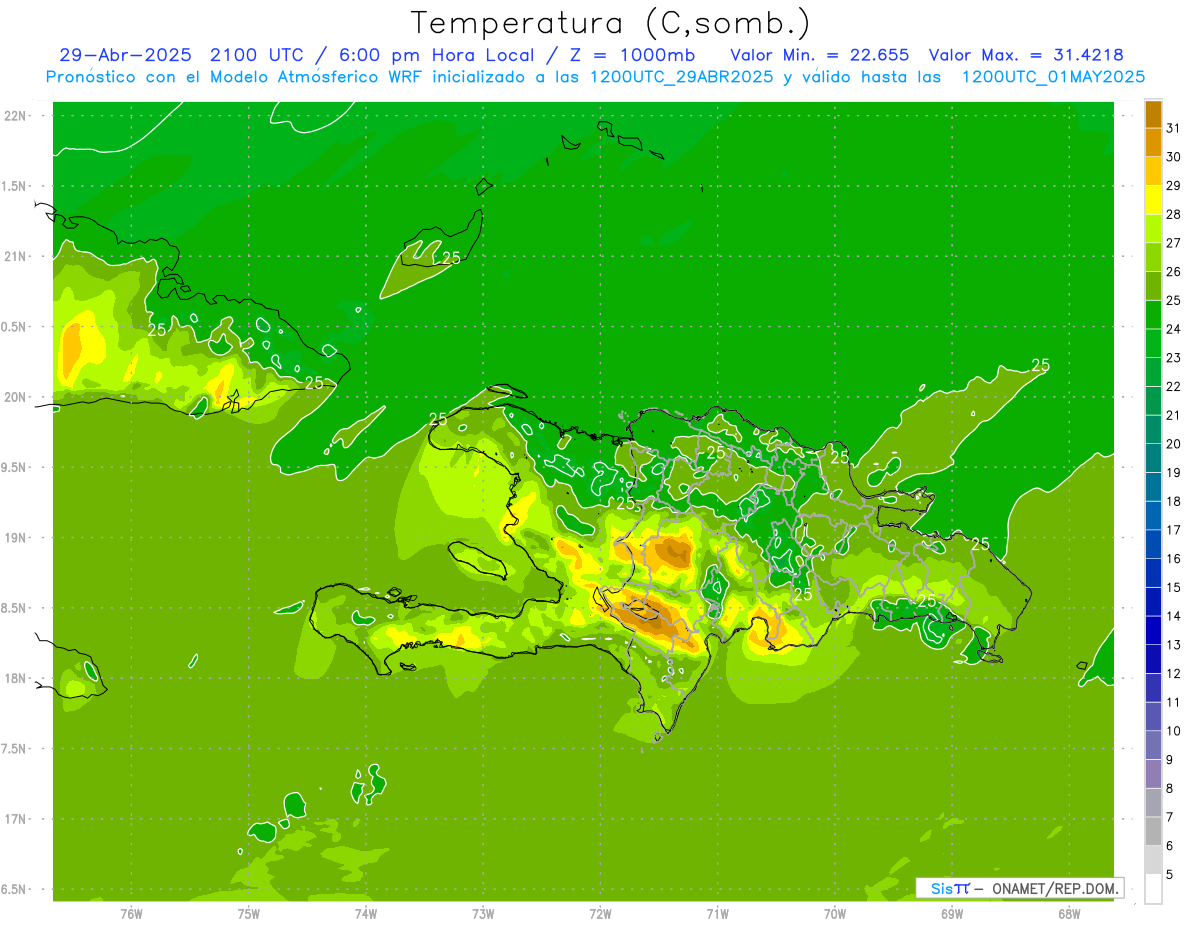Click "2100 UTC" time label in header
The image size is (1200, 927).
coord(258,55)
